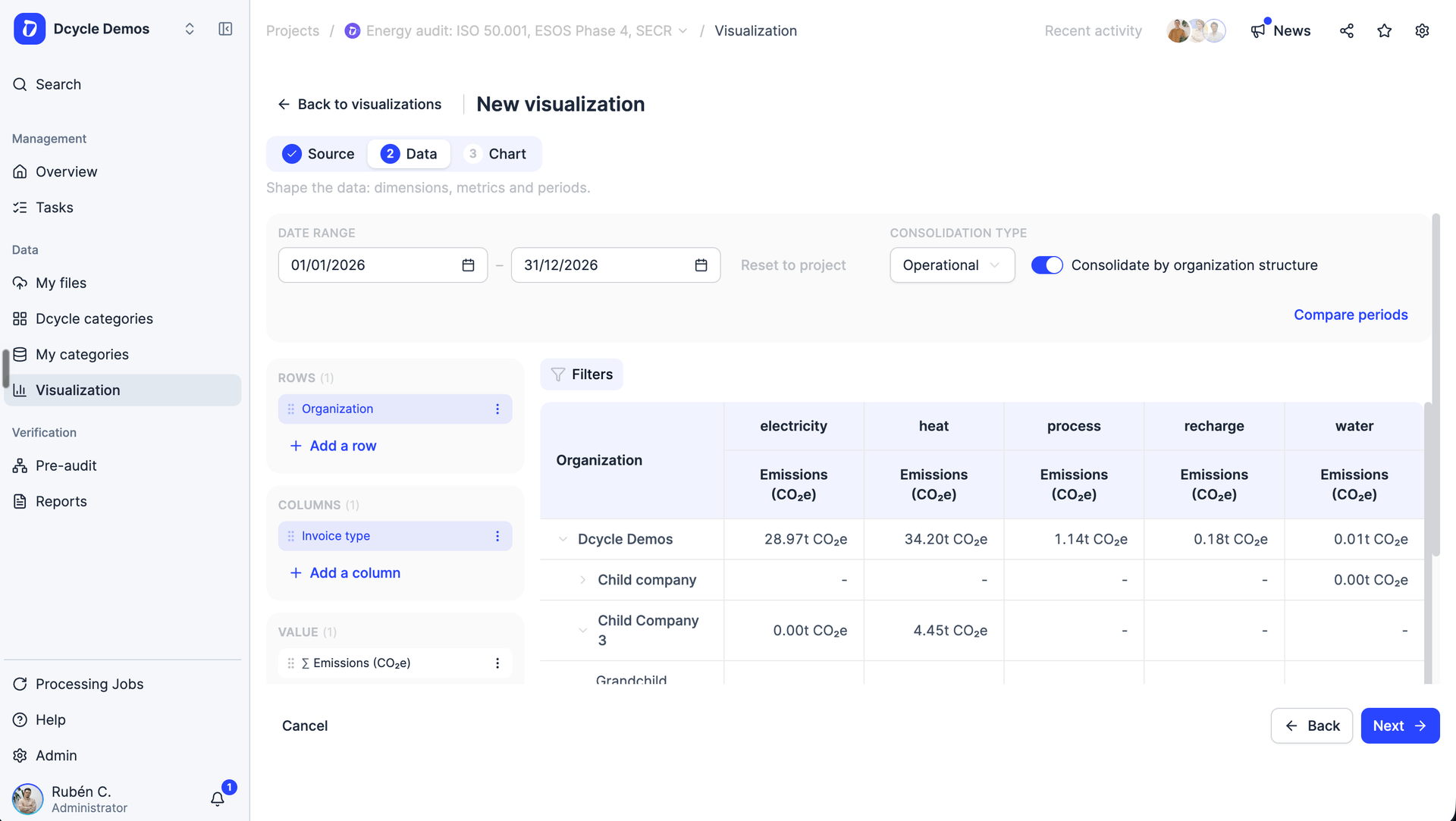Image resolution: width=1456 pixels, height=821 pixels.
Task: Select the Data step tab
Action: click(409, 154)
